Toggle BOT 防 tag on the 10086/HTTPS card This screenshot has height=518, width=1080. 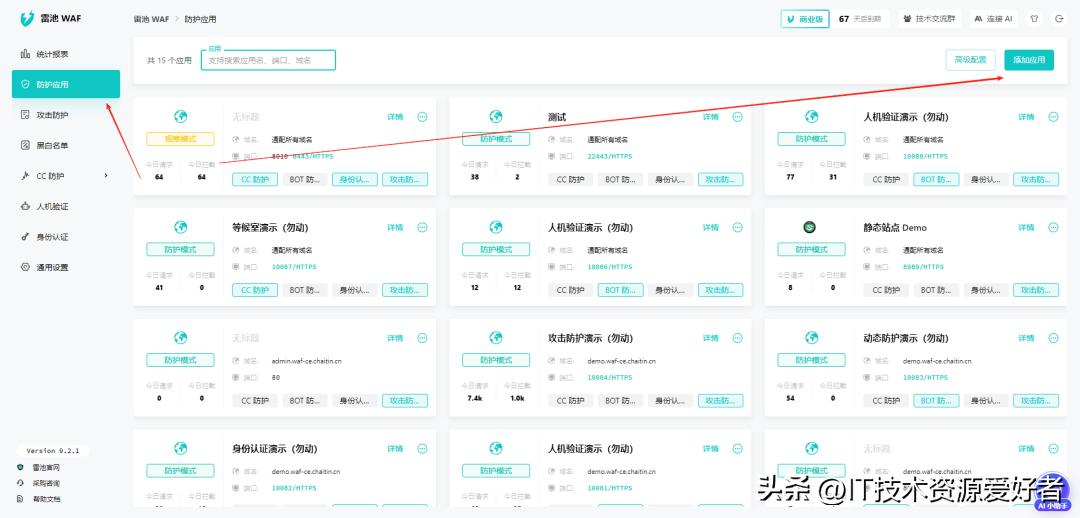[621, 290]
